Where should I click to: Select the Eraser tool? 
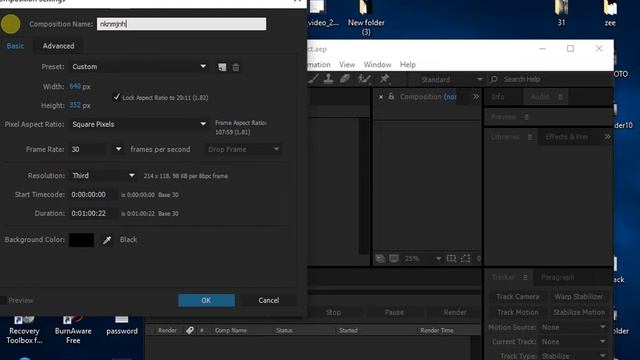click(345, 79)
